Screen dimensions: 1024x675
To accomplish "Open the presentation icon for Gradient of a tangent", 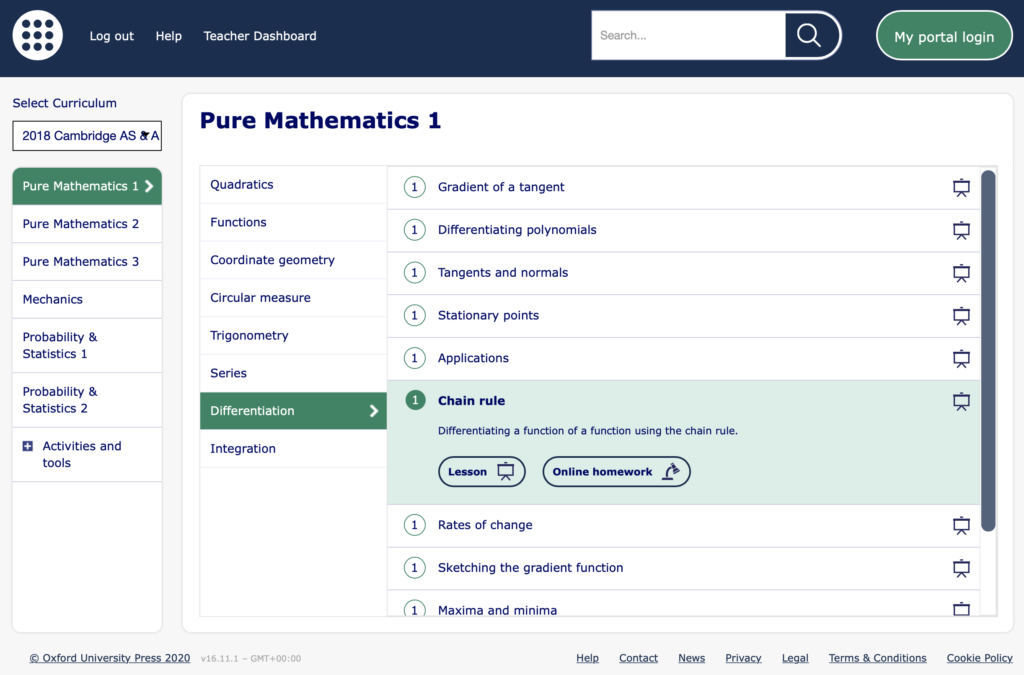I will tap(961, 187).
